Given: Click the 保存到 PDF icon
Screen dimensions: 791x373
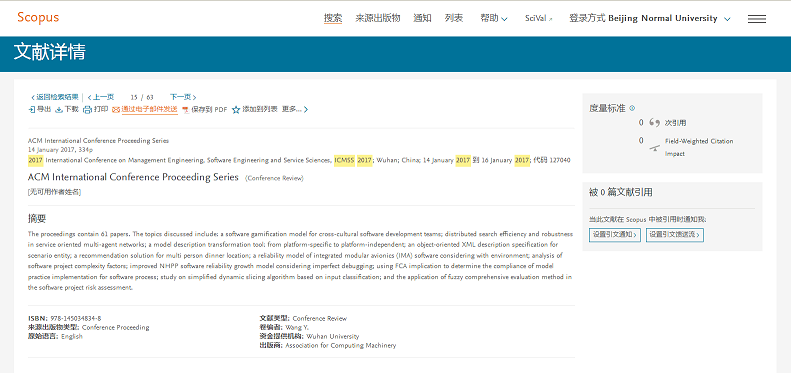Looking at the screenshot, I should coord(185,110).
